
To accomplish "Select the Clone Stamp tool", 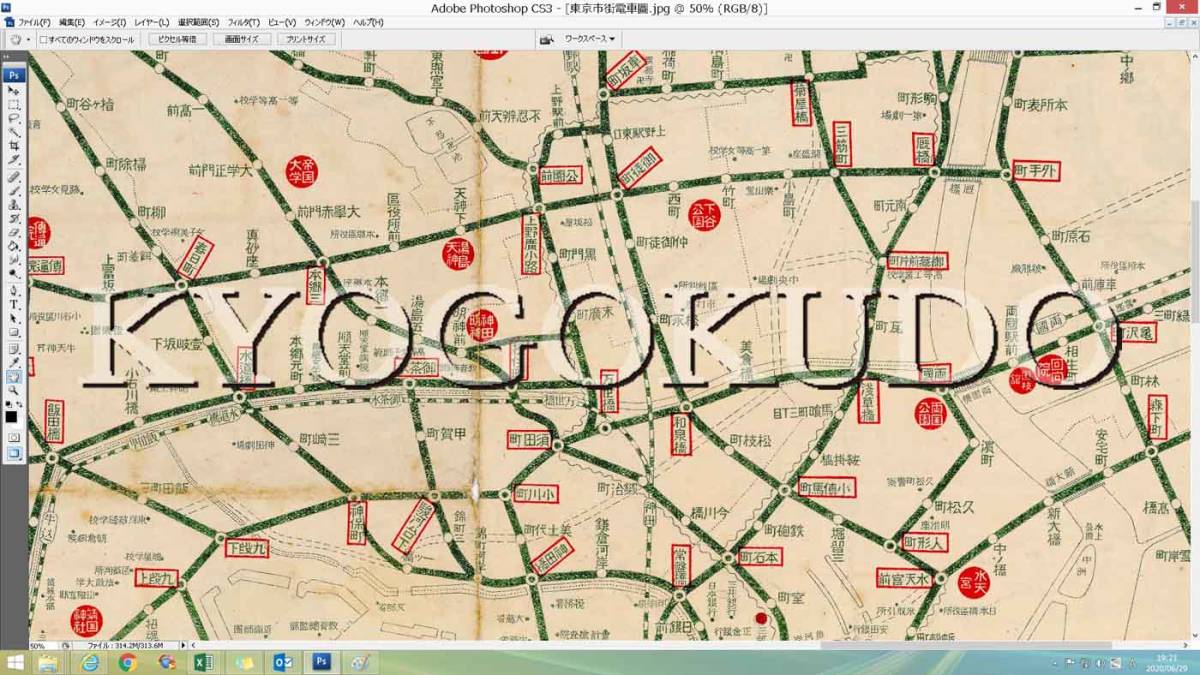I will point(14,204).
